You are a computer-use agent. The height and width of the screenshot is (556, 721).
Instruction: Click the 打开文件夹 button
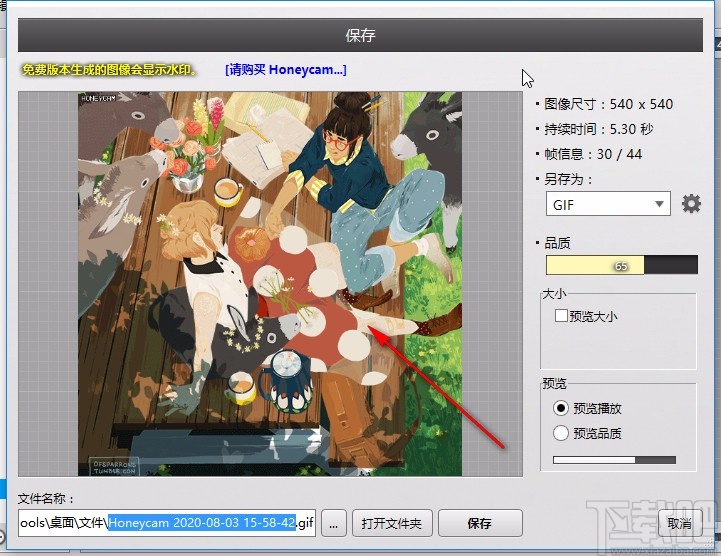(392, 523)
